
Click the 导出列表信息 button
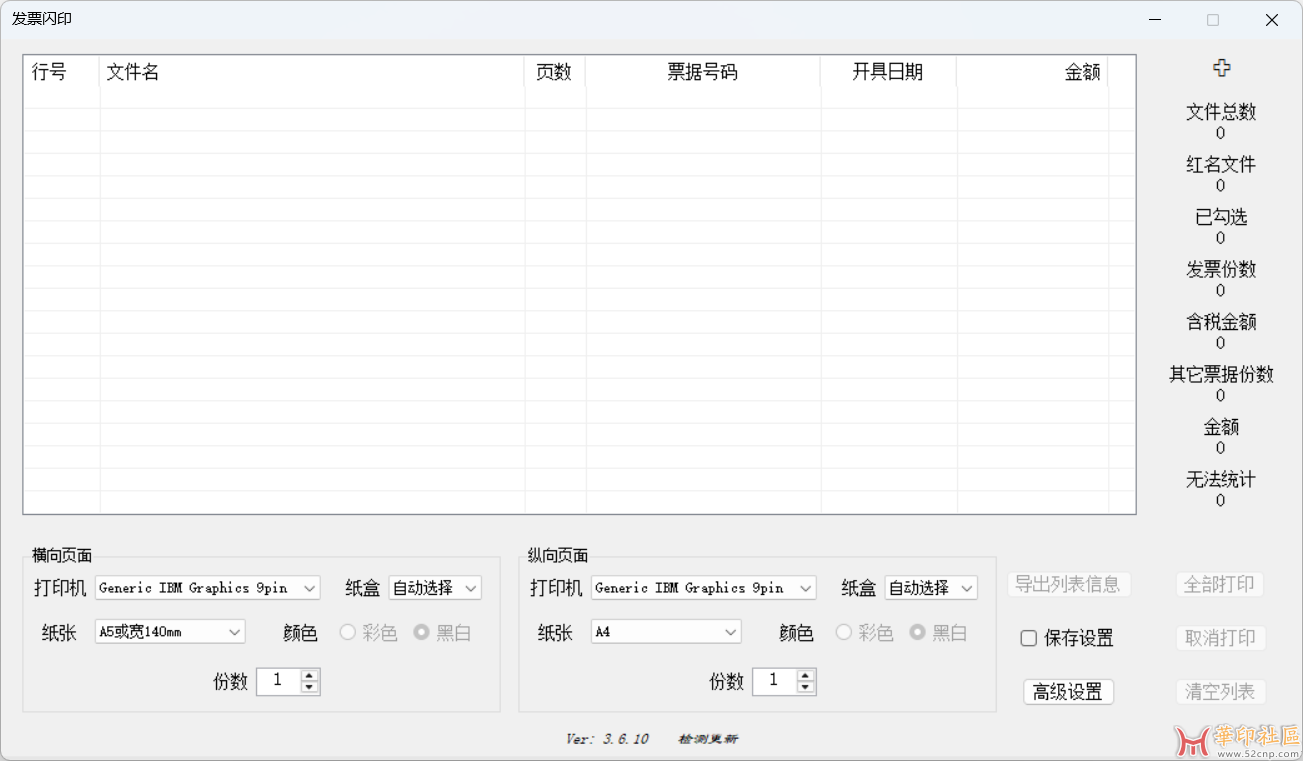[x=1068, y=585]
